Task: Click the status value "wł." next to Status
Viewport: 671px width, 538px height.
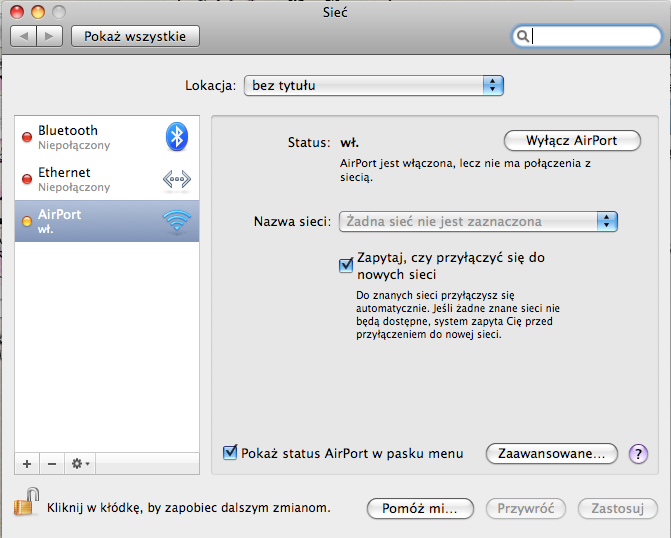Action: (349, 143)
